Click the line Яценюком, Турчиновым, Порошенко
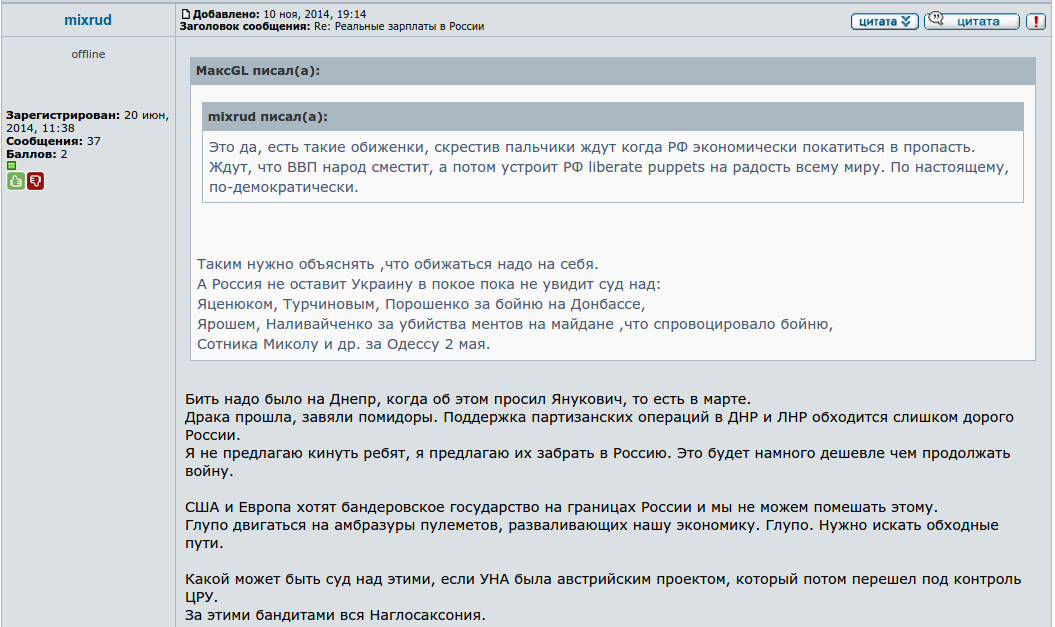The height and width of the screenshot is (627, 1055). point(421,305)
